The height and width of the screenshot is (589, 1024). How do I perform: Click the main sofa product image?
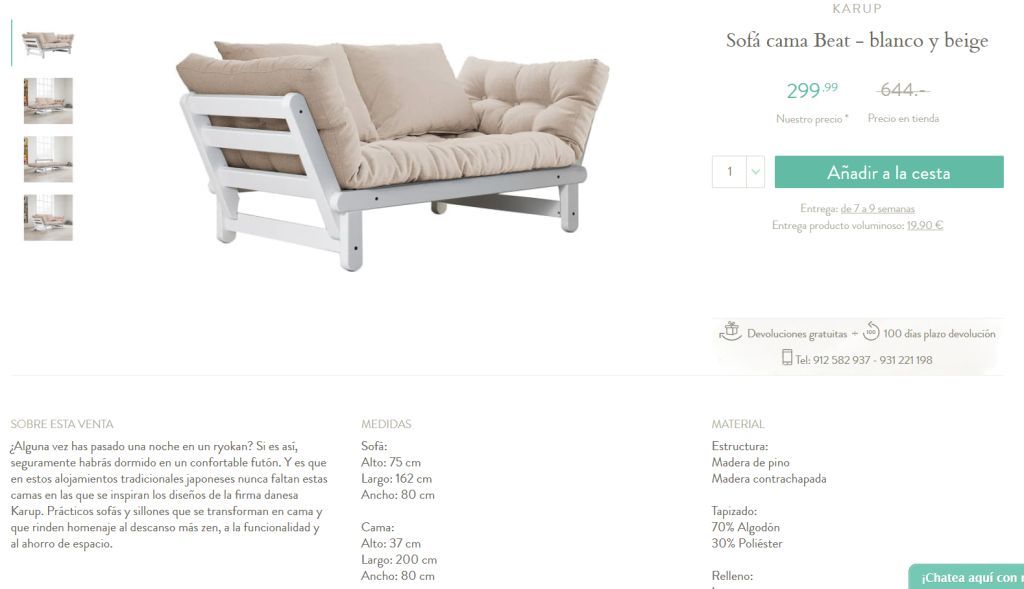click(x=394, y=155)
